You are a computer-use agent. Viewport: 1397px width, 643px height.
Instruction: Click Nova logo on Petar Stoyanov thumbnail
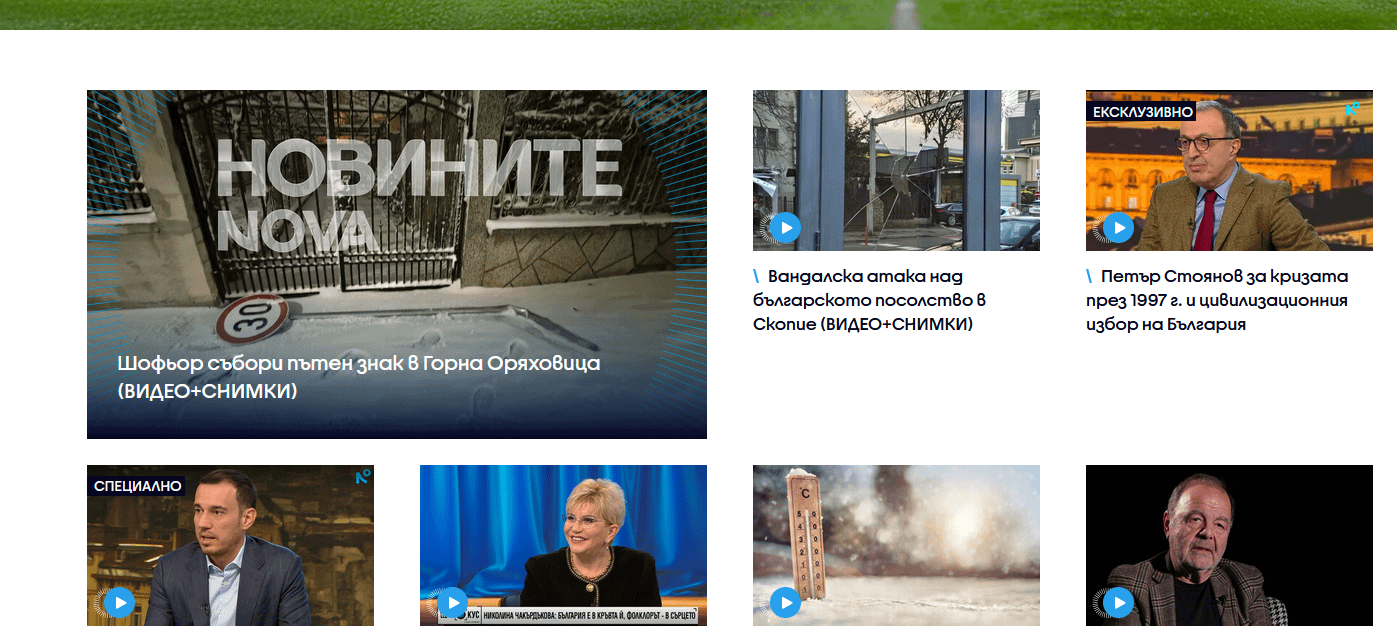pos(1352,109)
